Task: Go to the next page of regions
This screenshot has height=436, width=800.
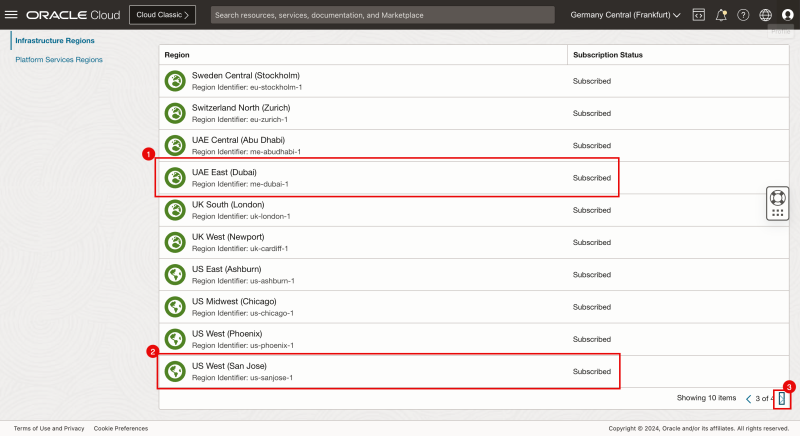Action: pos(782,399)
